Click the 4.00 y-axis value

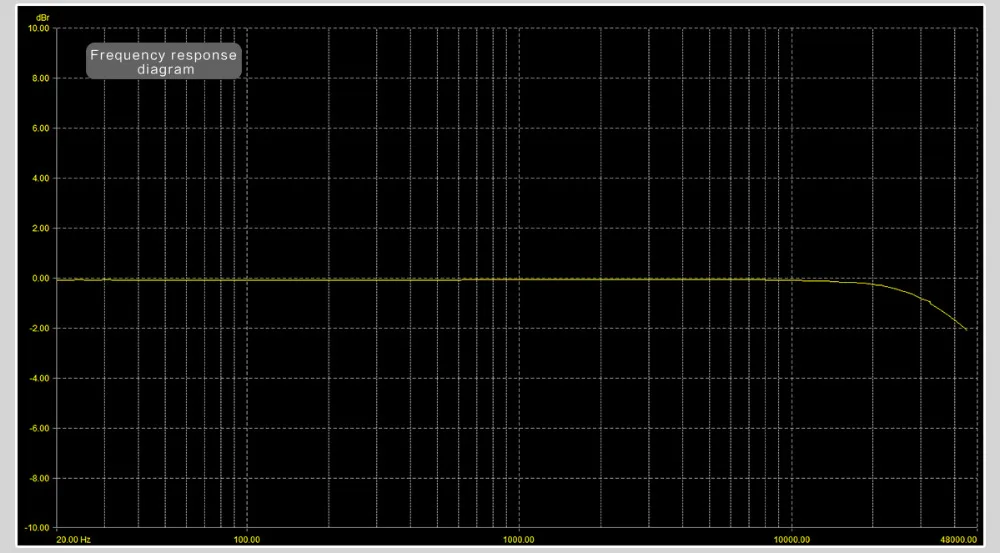(x=41, y=179)
